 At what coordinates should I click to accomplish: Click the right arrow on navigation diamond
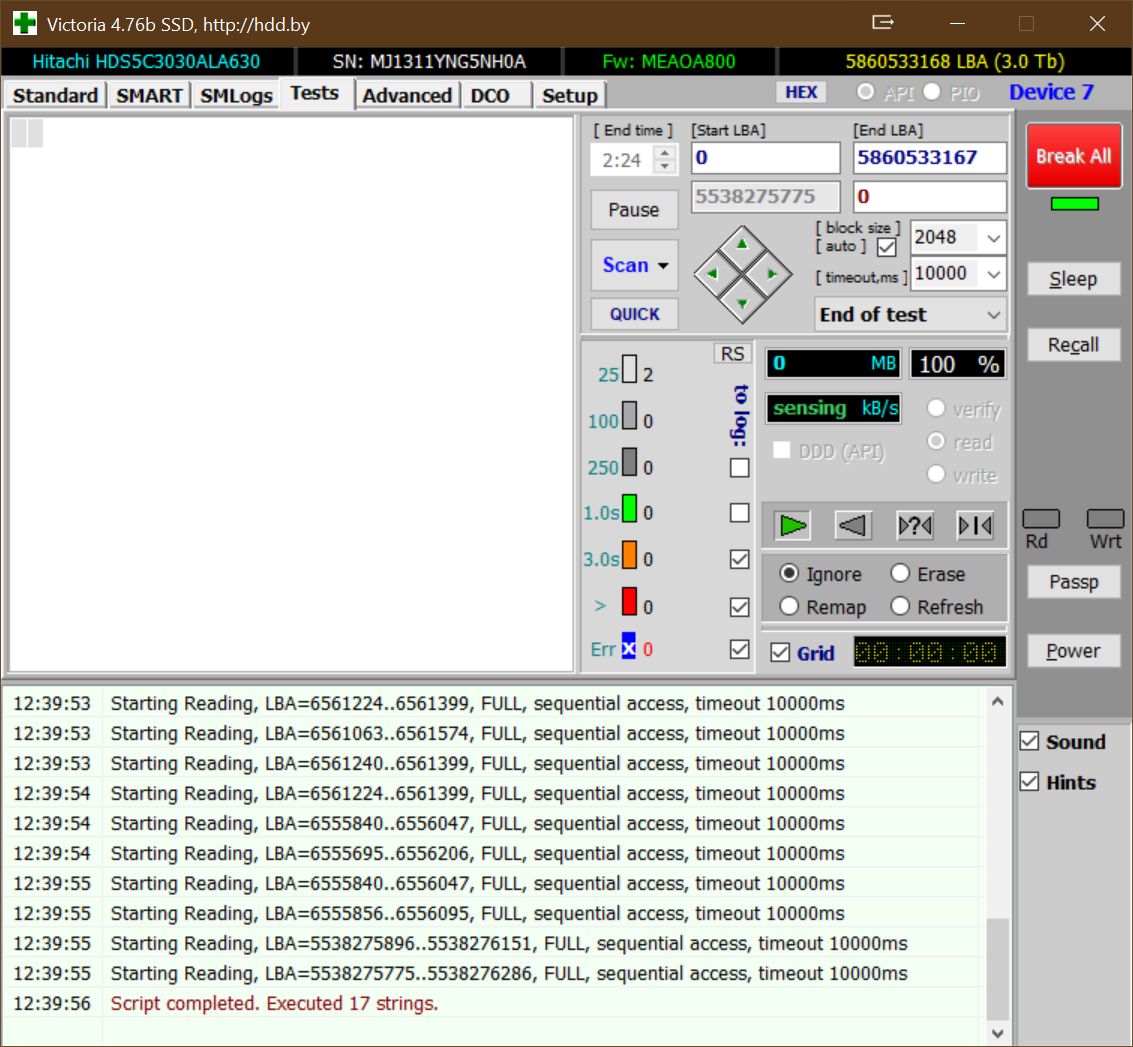coord(772,273)
